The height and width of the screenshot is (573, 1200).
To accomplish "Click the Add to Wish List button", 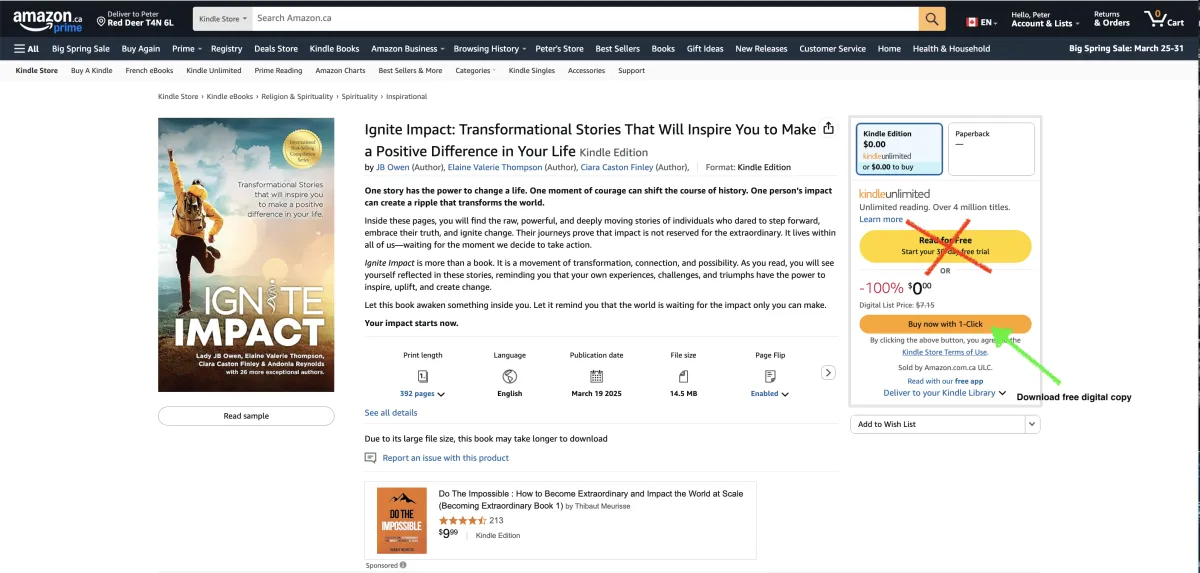I will (x=937, y=424).
